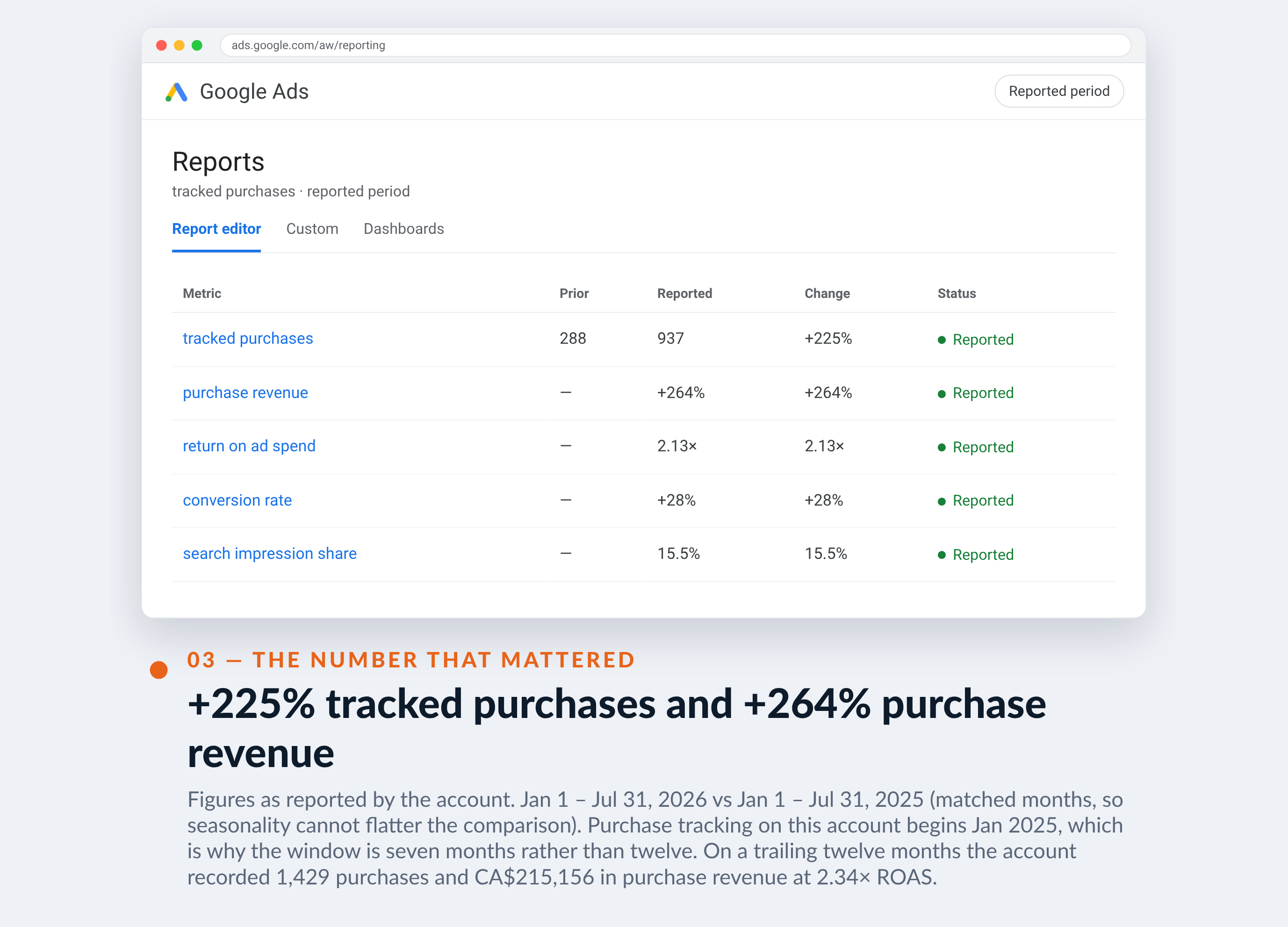Click the Google Ads title text
This screenshot has width=1288, height=927.
pyautogui.click(x=254, y=92)
